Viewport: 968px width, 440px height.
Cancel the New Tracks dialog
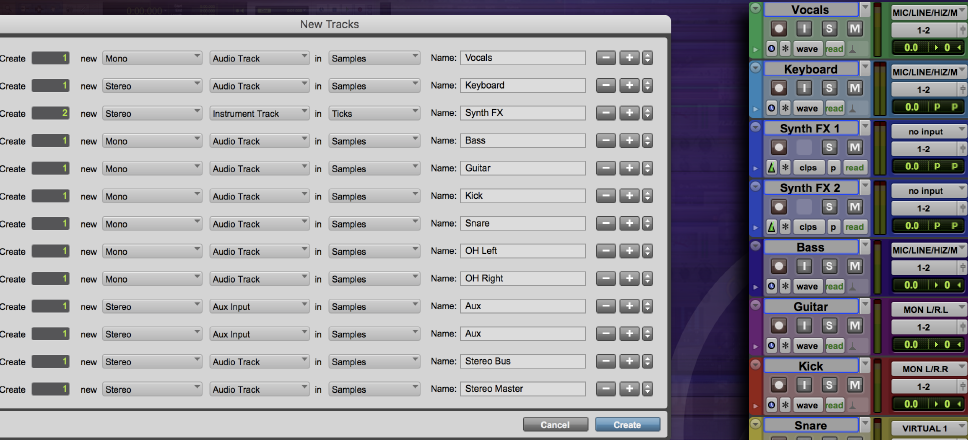click(x=555, y=425)
